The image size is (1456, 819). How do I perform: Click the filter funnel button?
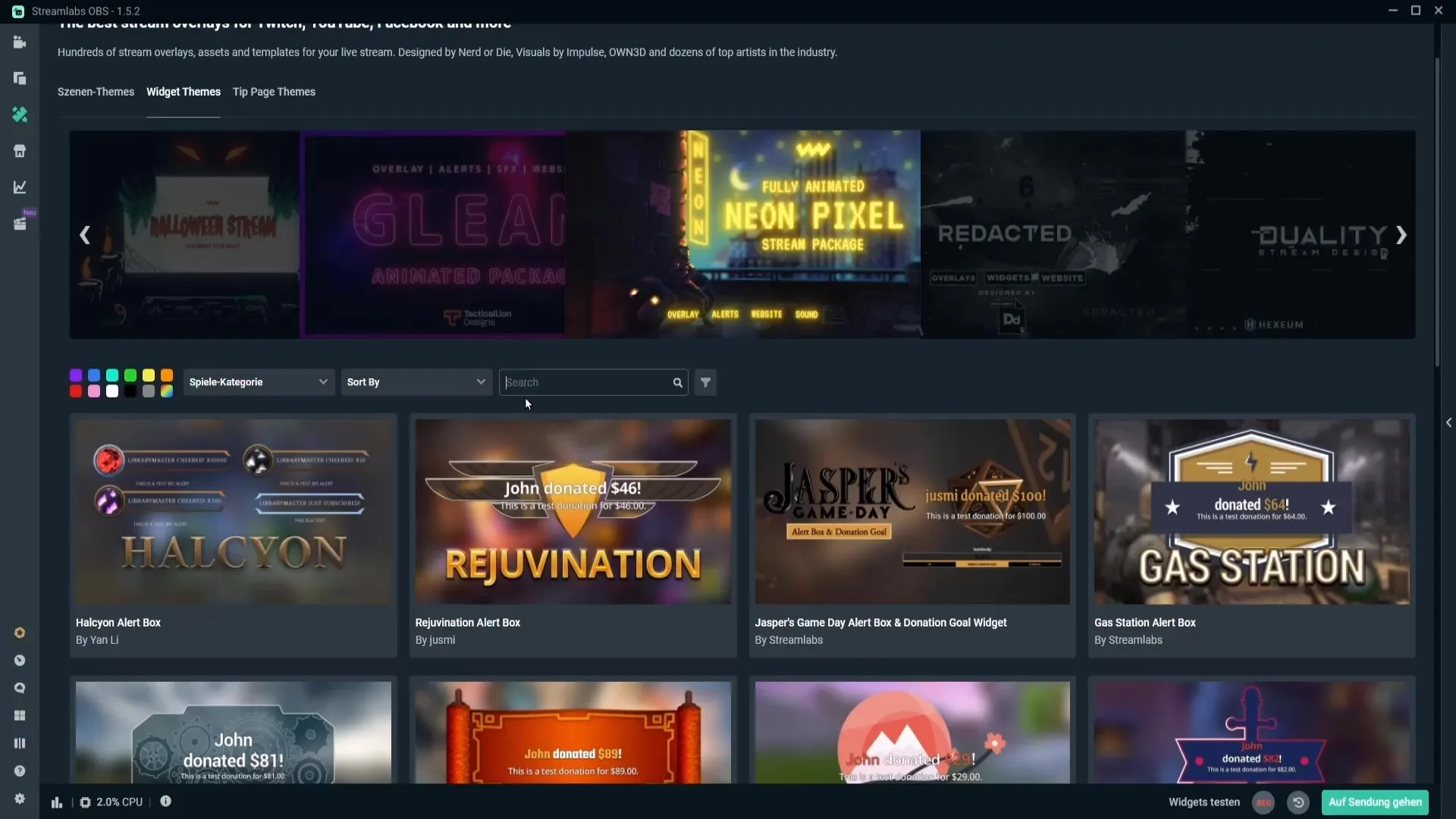click(705, 382)
